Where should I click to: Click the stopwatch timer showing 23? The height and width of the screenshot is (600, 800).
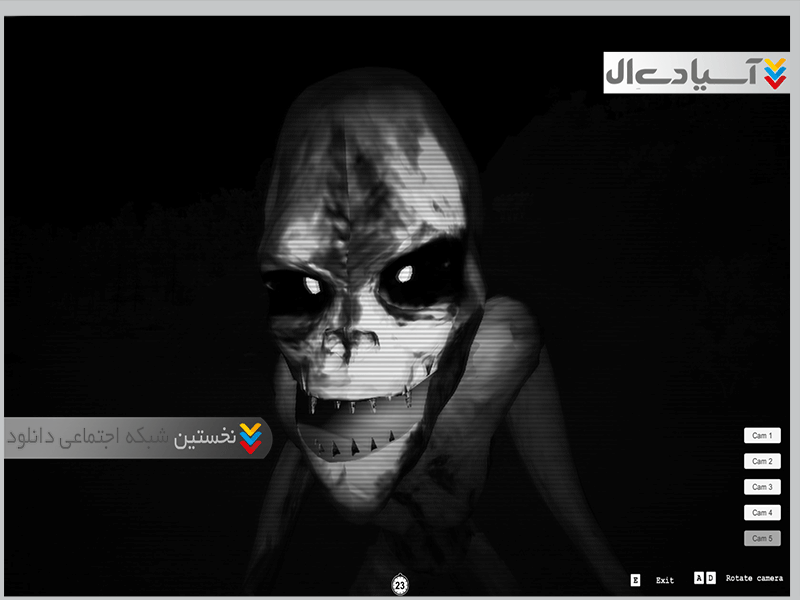click(x=400, y=584)
